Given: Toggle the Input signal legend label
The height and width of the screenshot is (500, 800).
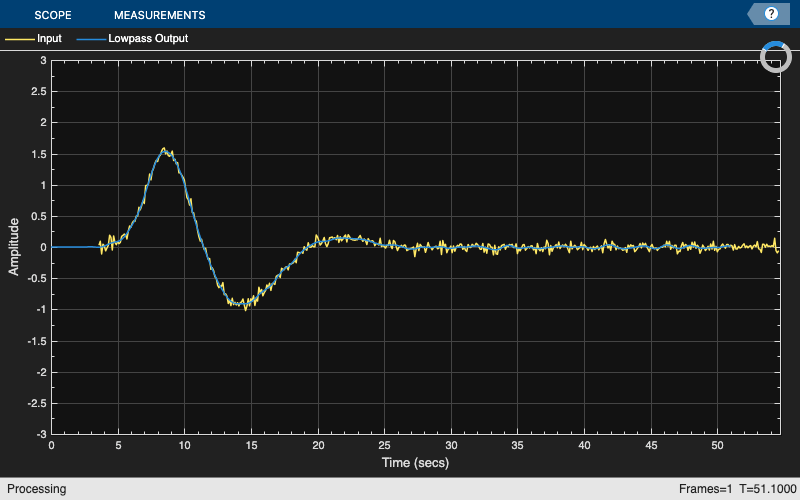Looking at the screenshot, I should coord(49,39).
